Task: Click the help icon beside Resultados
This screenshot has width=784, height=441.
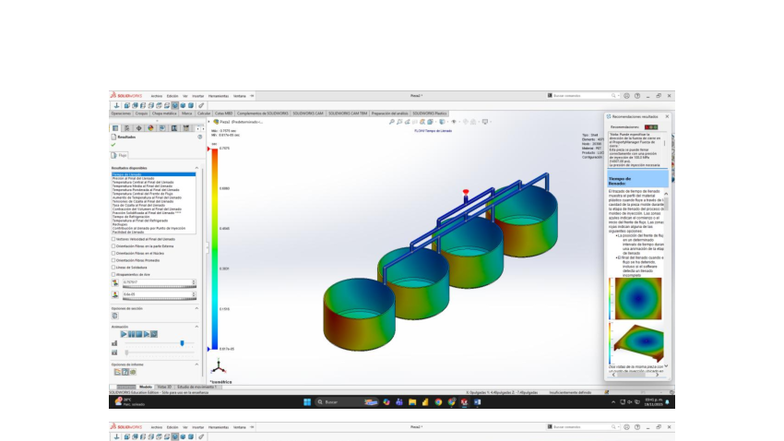Action: tap(200, 136)
